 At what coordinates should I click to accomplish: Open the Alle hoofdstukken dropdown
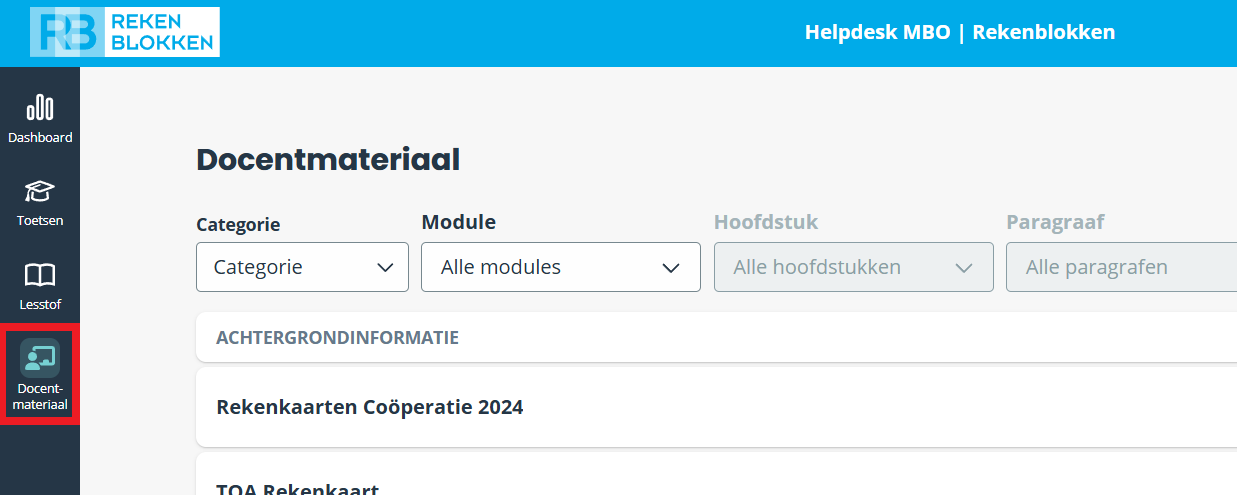pyautogui.click(x=854, y=267)
